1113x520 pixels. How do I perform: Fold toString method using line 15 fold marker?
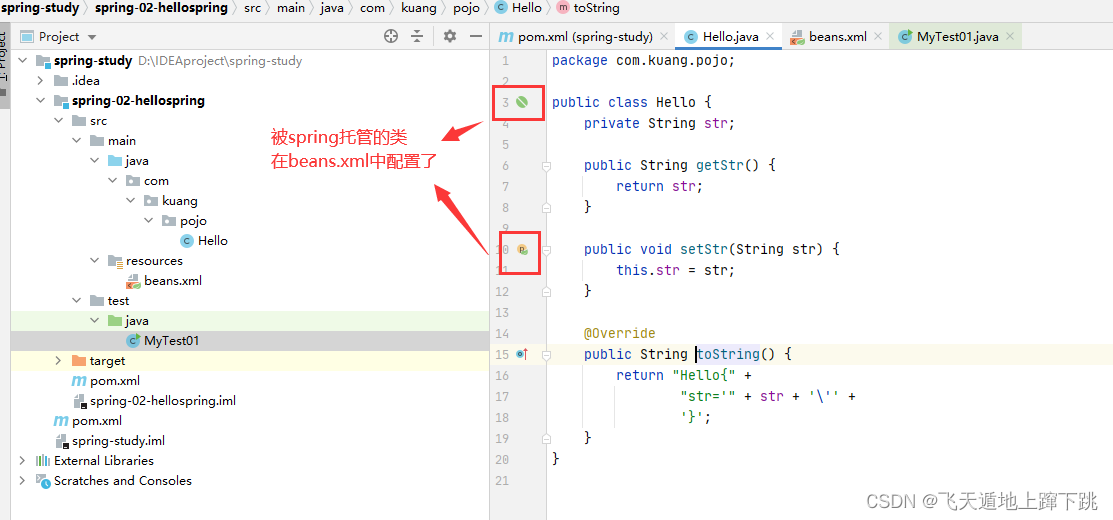pos(547,354)
